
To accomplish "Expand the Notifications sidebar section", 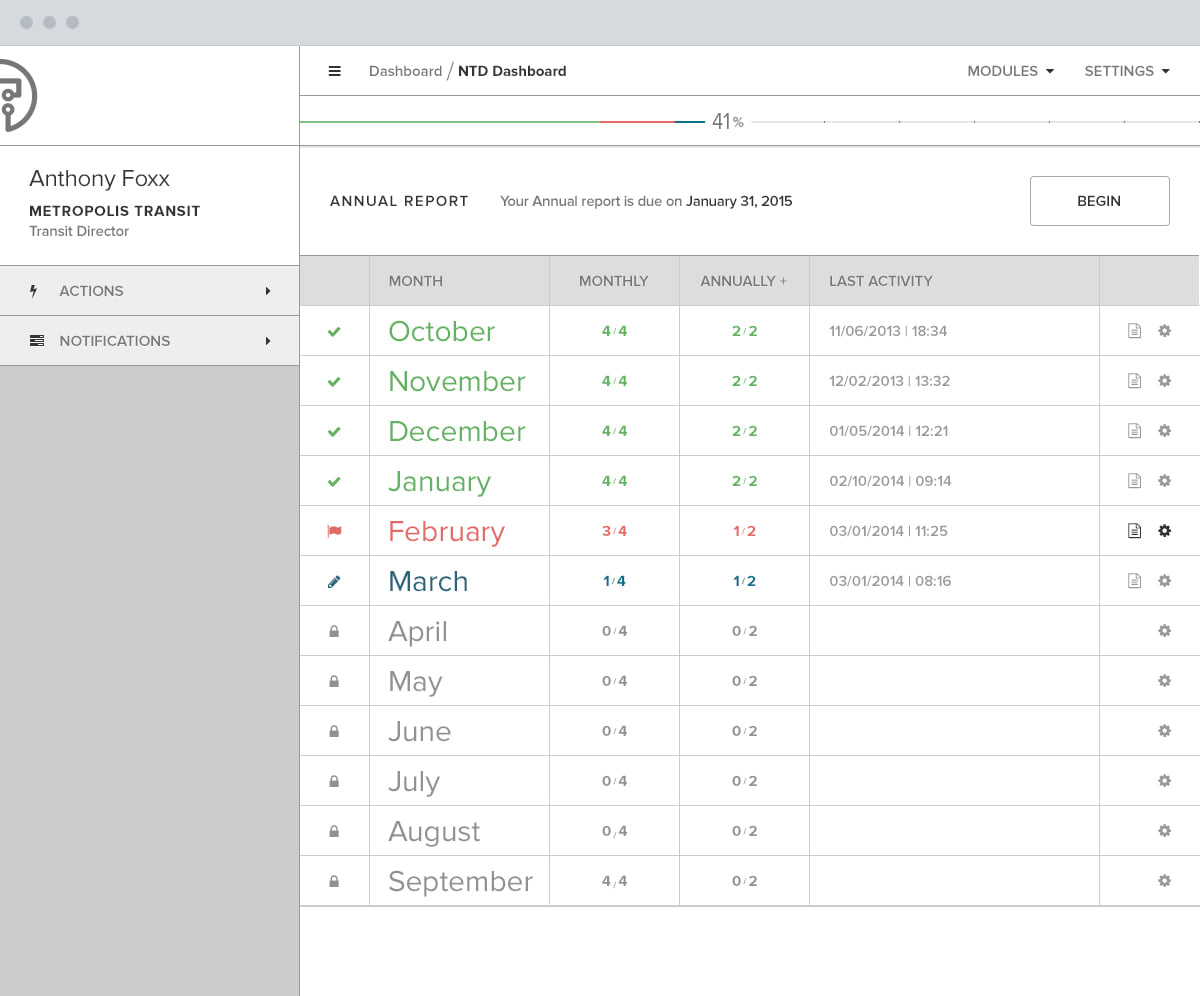I will coord(150,341).
